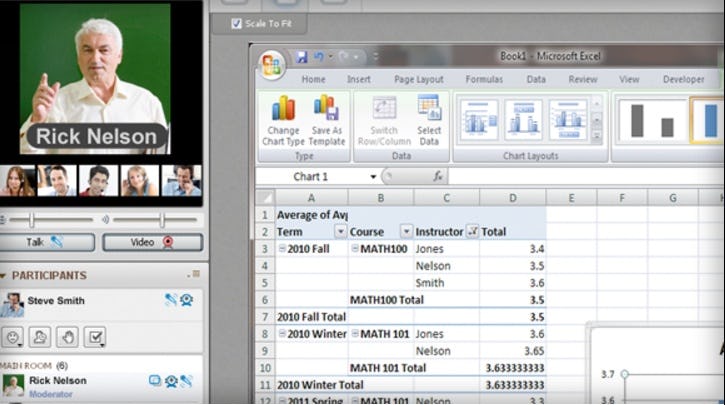Click the Excel Office button
Screen dimensions: 725x405
pyautogui.click(x=271, y=65)
